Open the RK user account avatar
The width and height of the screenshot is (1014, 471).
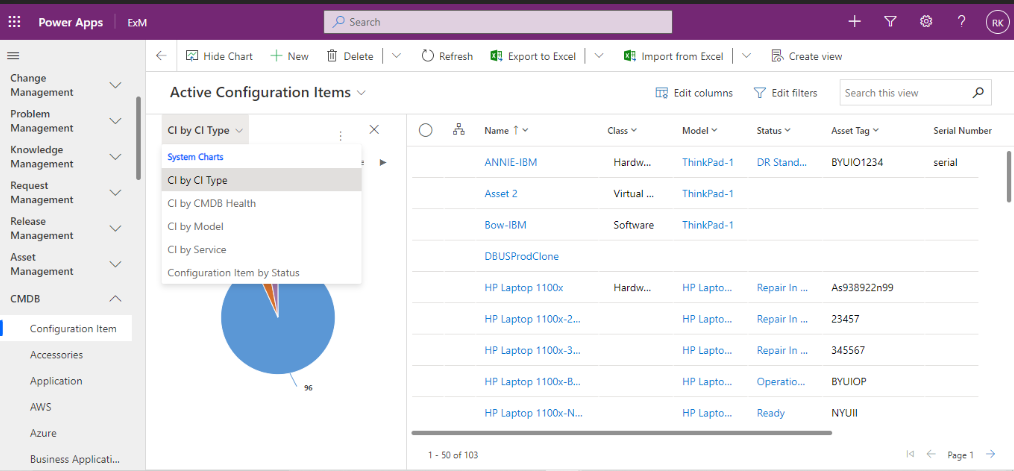(997, 22)
